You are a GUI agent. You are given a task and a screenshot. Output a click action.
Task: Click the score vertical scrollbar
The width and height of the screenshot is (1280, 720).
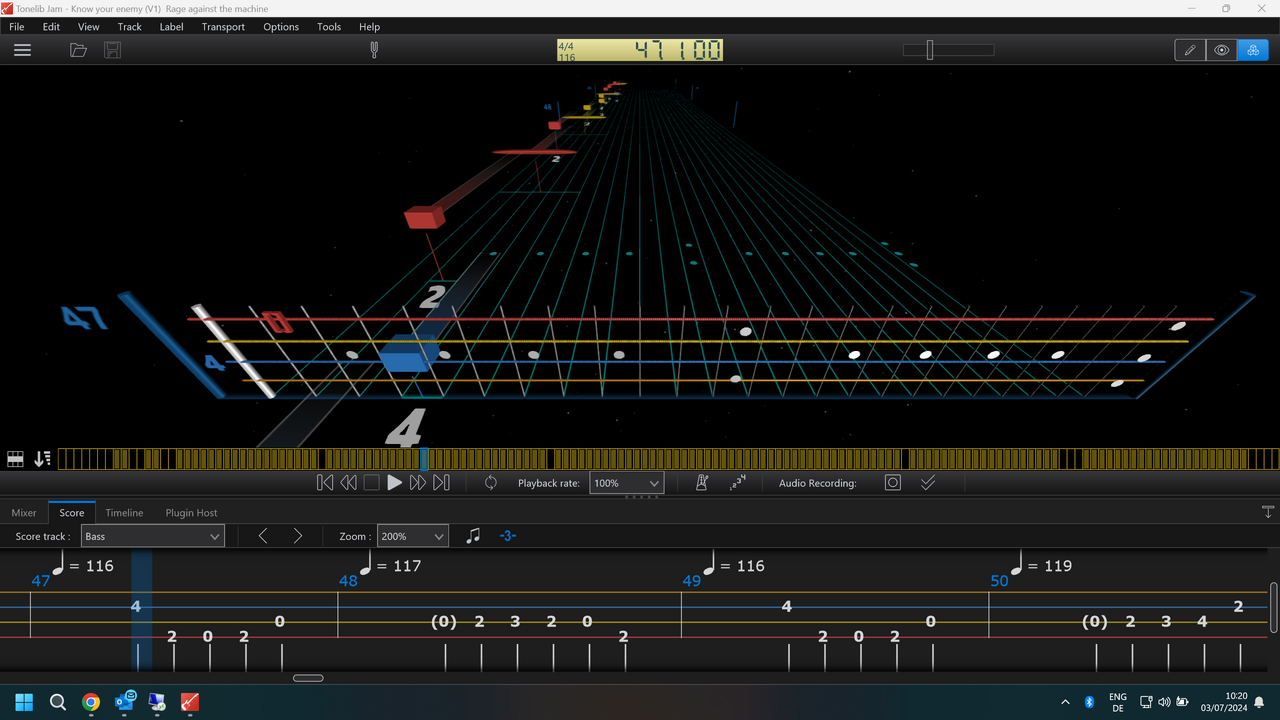pyautogui.click(x=1273, y=608)
